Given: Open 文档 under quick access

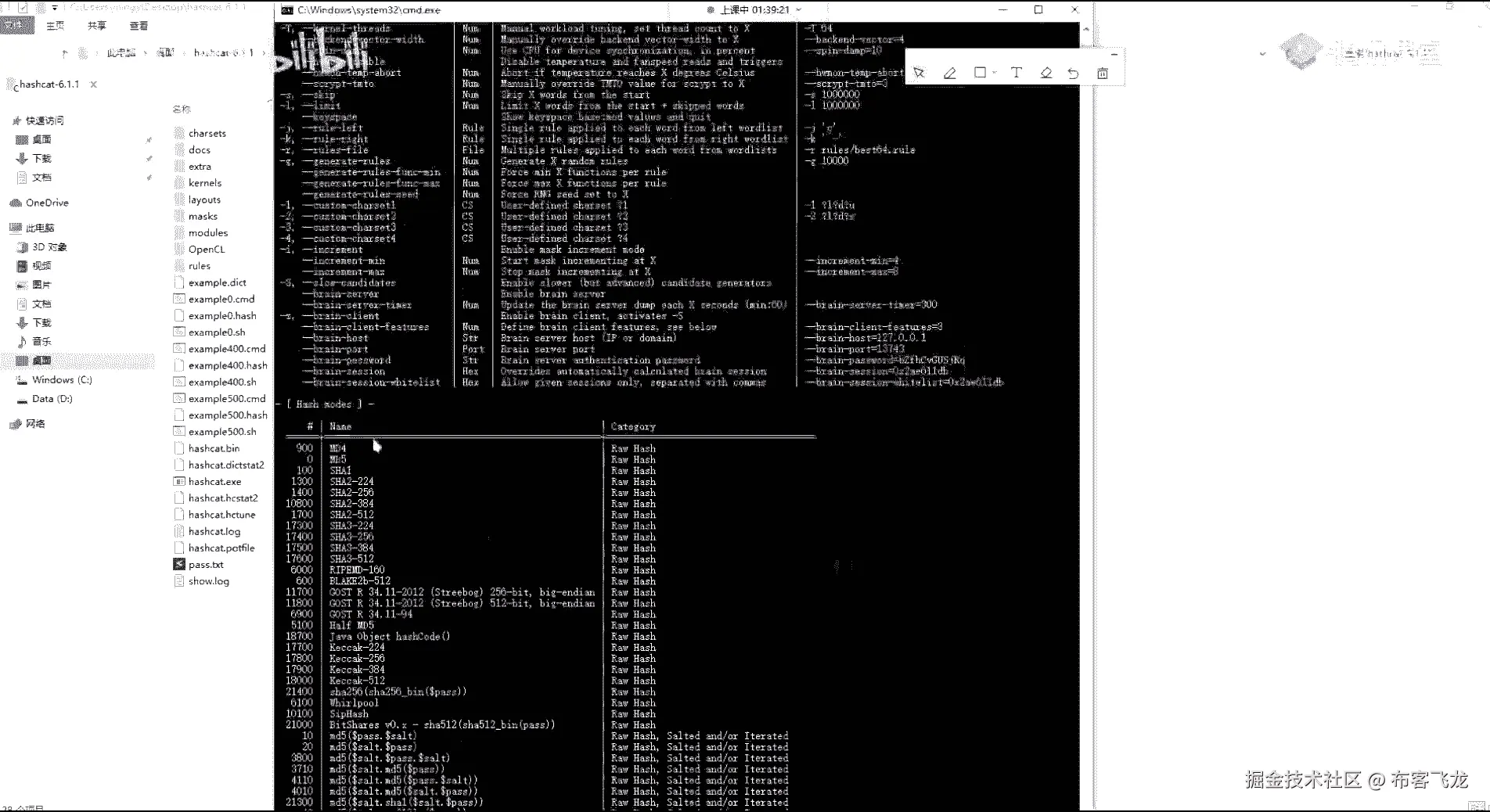Looking at the screenshot, I should tap(42, 178).
